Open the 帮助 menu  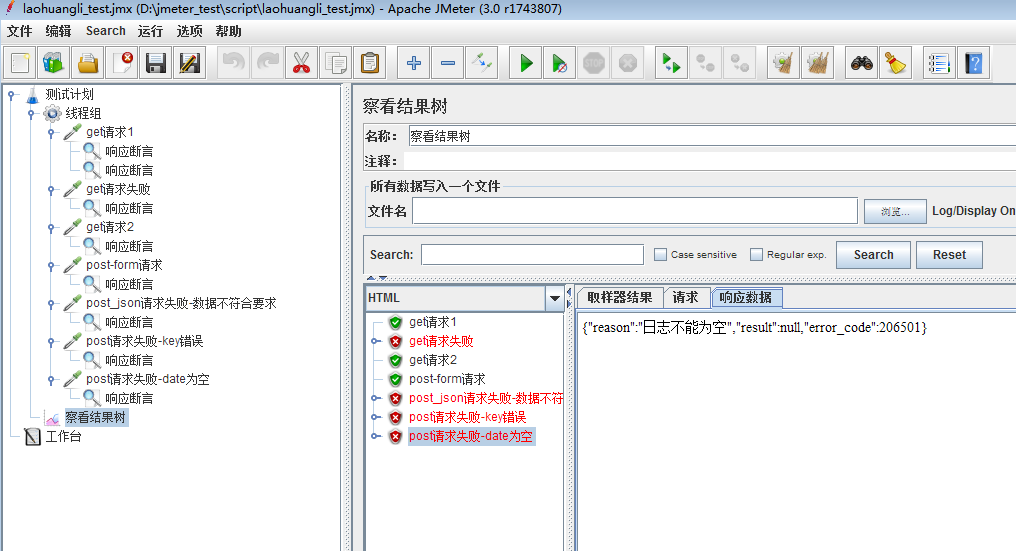[228, 31]
